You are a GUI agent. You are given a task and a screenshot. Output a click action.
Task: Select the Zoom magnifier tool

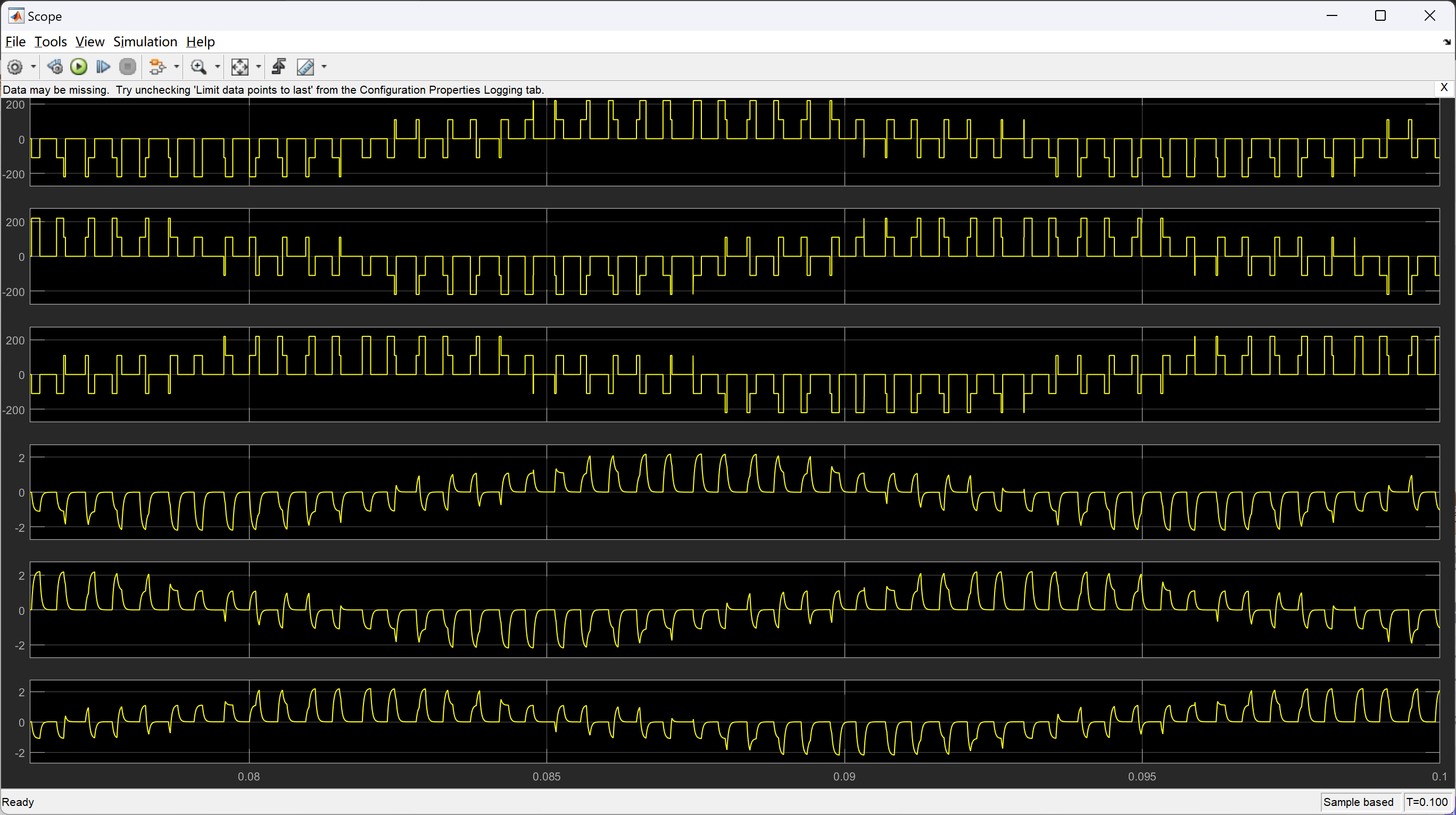coord(198,67)
